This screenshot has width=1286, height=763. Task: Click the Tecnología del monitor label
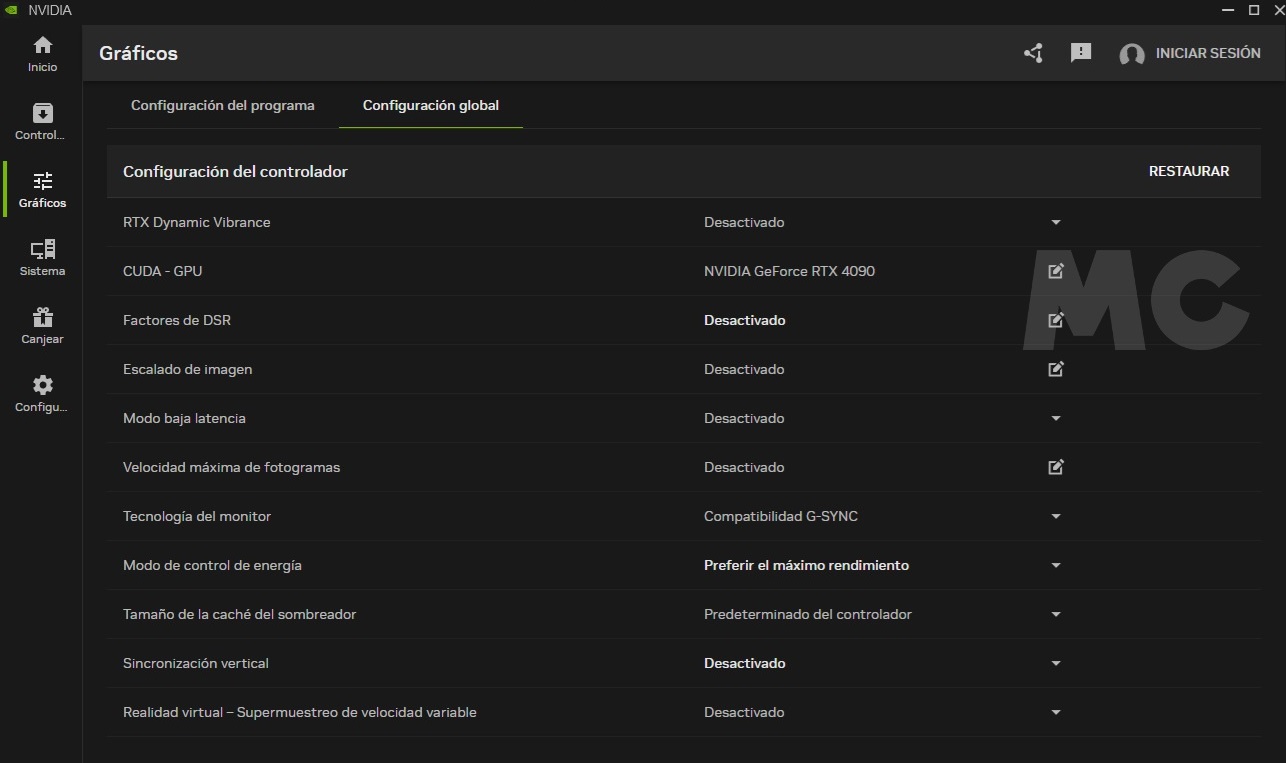[x=197, y=516]
